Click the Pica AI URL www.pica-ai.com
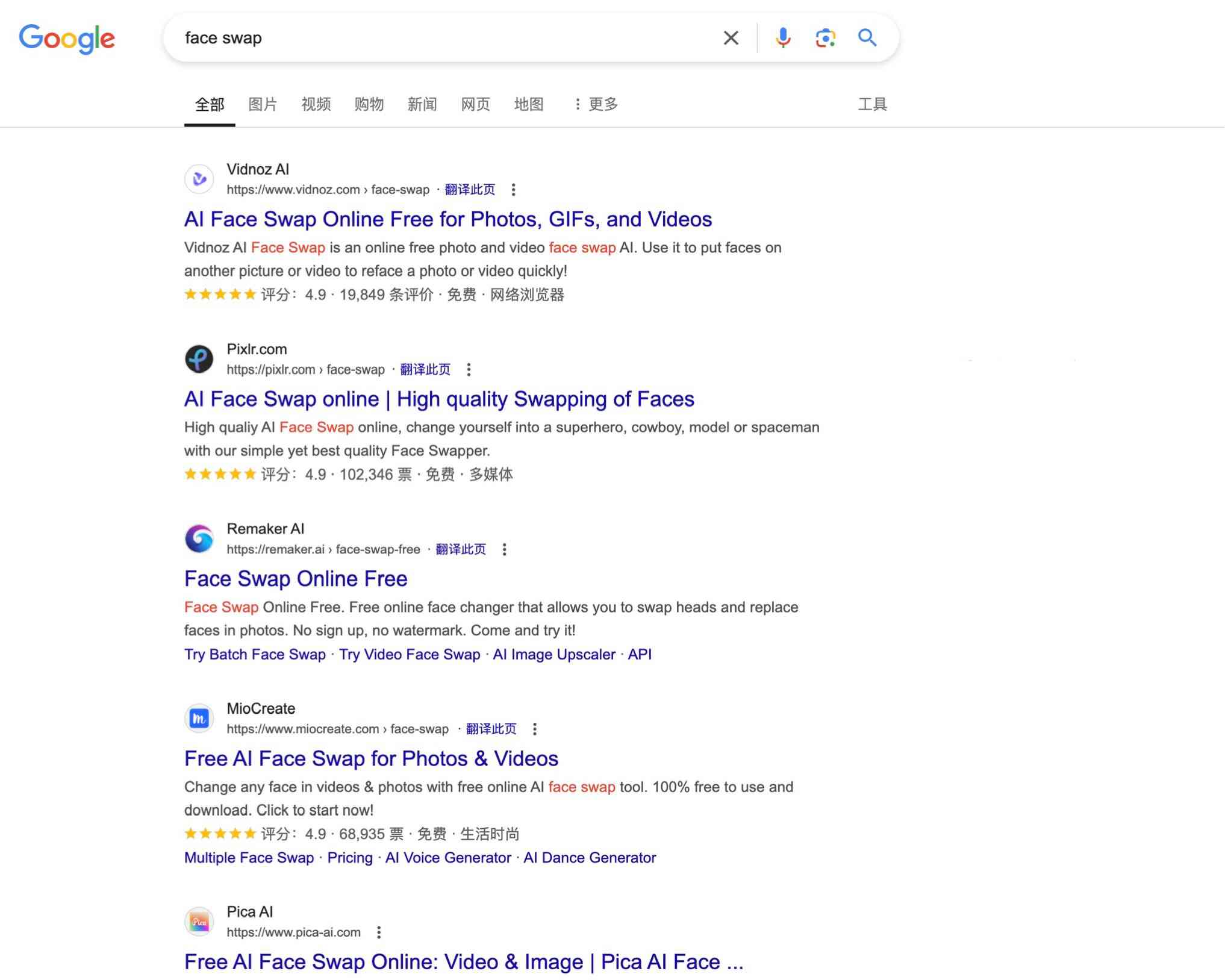The height and width of the screenshot is (980, 1225). click(293, 932)
